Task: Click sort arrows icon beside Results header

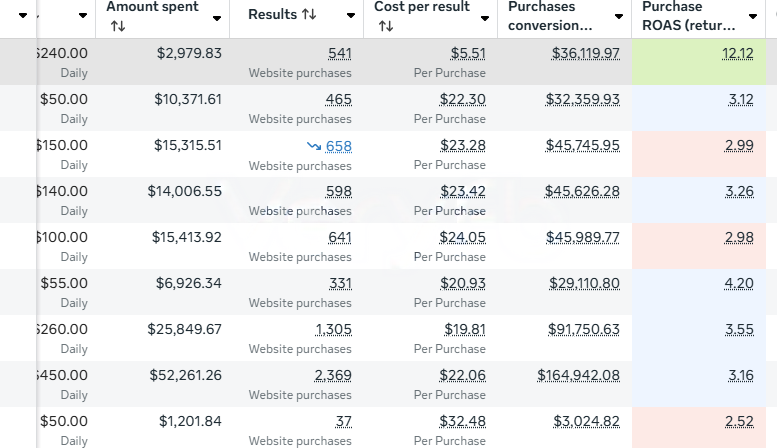Action: [x=311, y=15]
